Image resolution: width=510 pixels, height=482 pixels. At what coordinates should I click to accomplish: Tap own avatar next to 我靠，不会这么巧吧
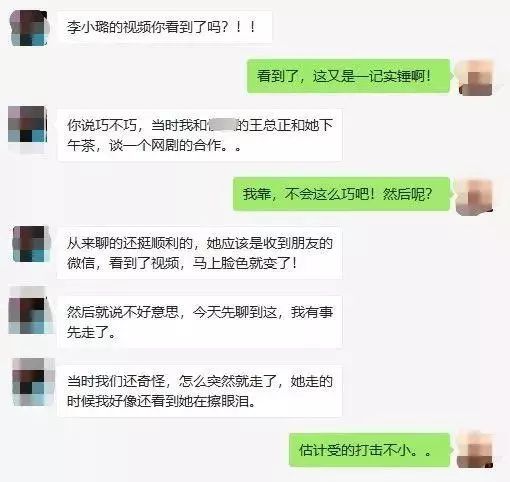pyautogui.click(x=475, y=197)
